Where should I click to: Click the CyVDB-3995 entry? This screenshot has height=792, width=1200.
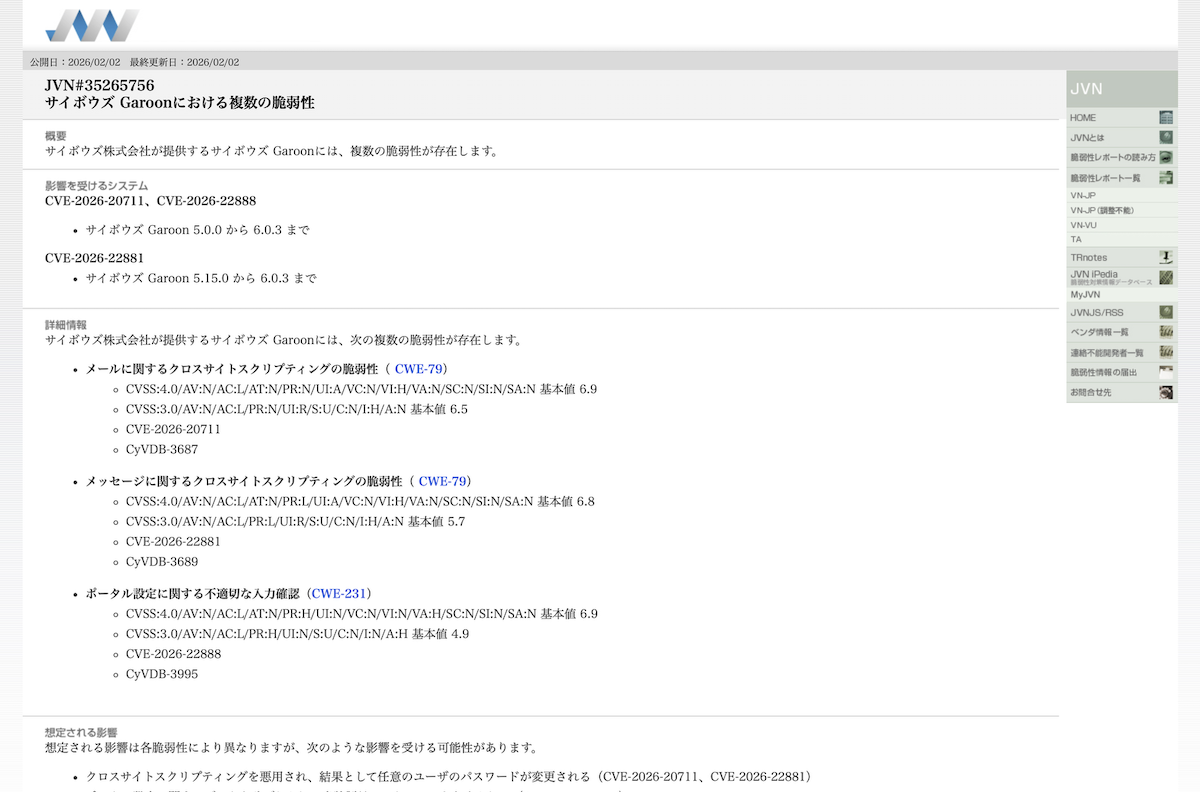click(162, 673)
